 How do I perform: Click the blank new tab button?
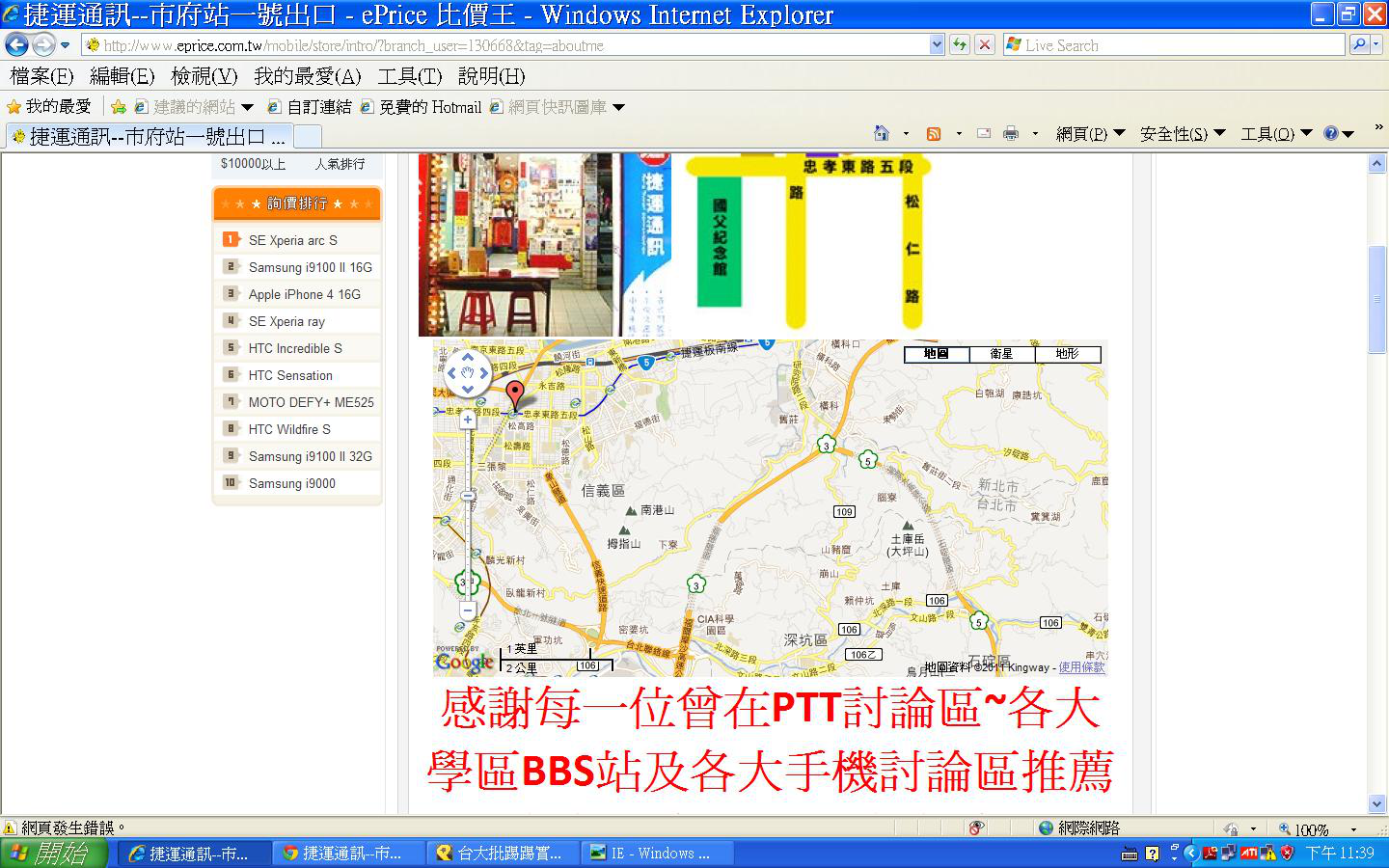pos(307,136)
